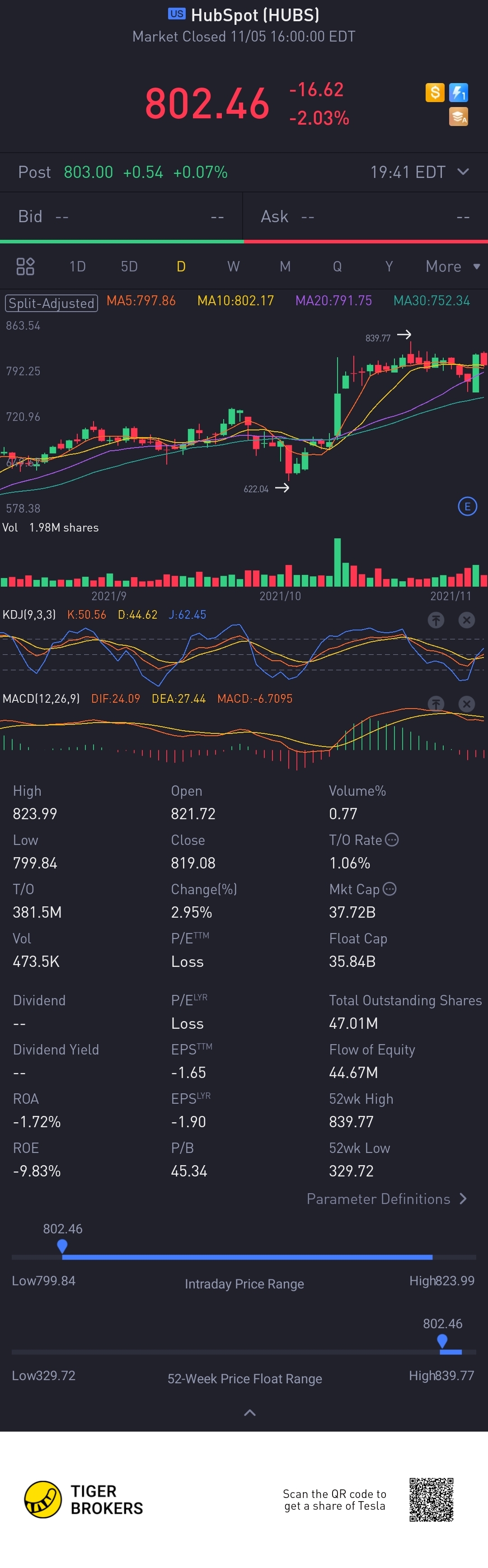Open the More timeframes dropdown
Viewport: 488px width, 1568px height.
[453, 266]
